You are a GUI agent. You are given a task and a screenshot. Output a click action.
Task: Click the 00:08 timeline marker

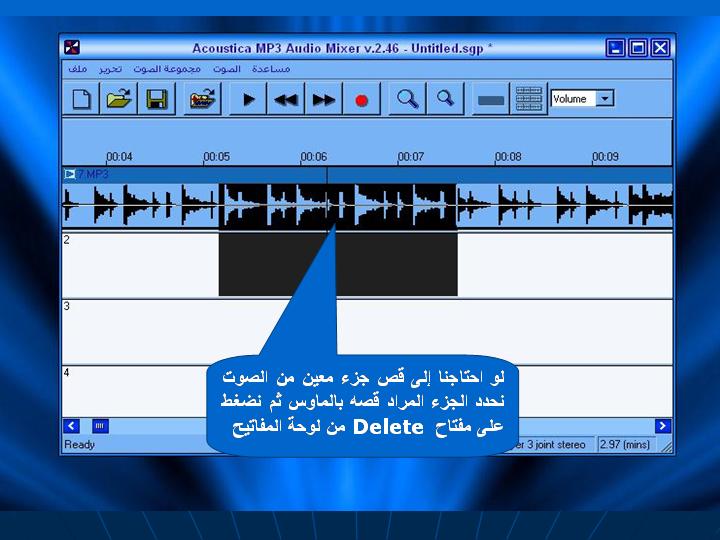(x=508, y=157)
